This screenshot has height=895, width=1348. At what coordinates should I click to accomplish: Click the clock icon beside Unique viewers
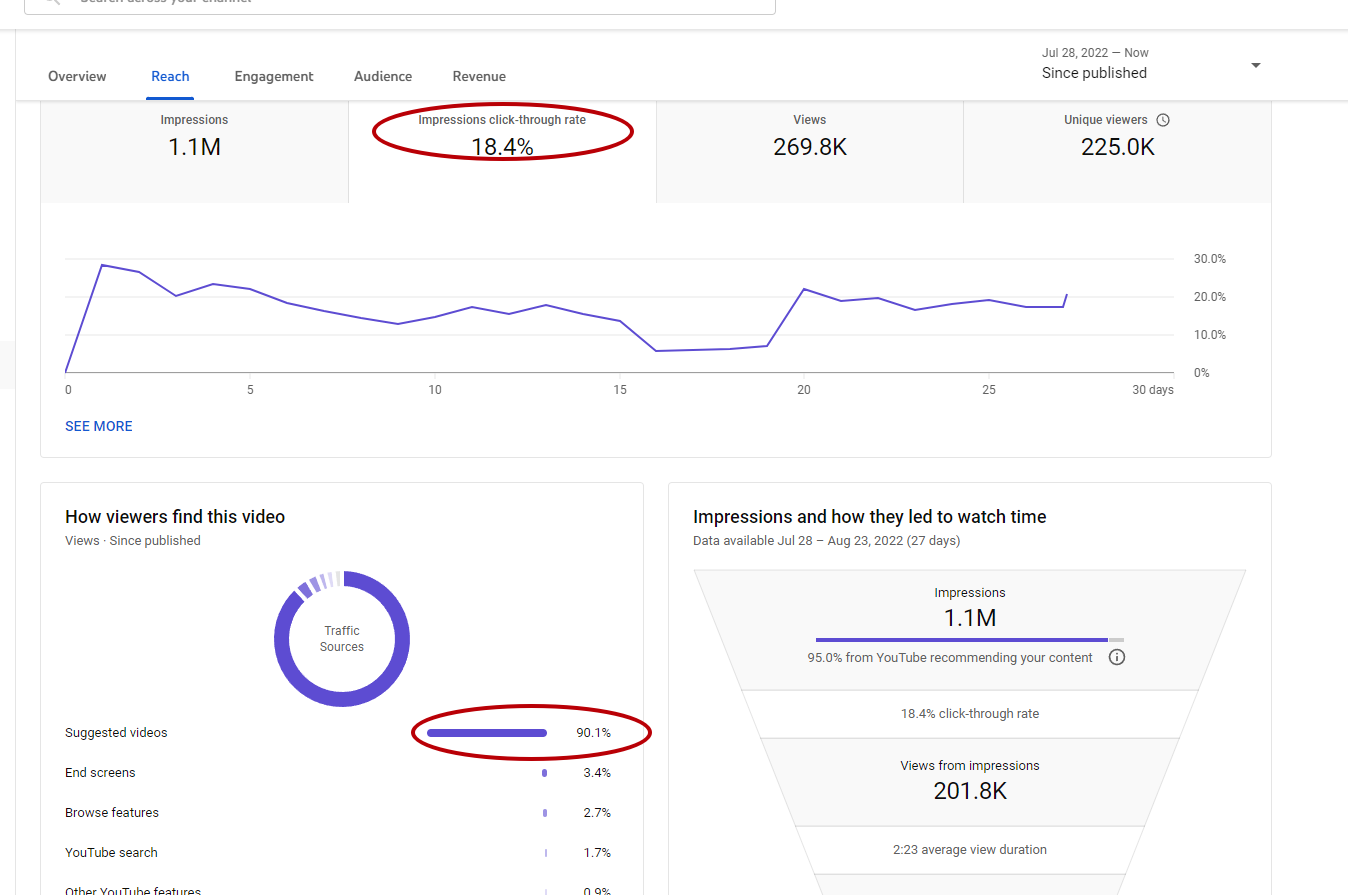(1163, 120)
